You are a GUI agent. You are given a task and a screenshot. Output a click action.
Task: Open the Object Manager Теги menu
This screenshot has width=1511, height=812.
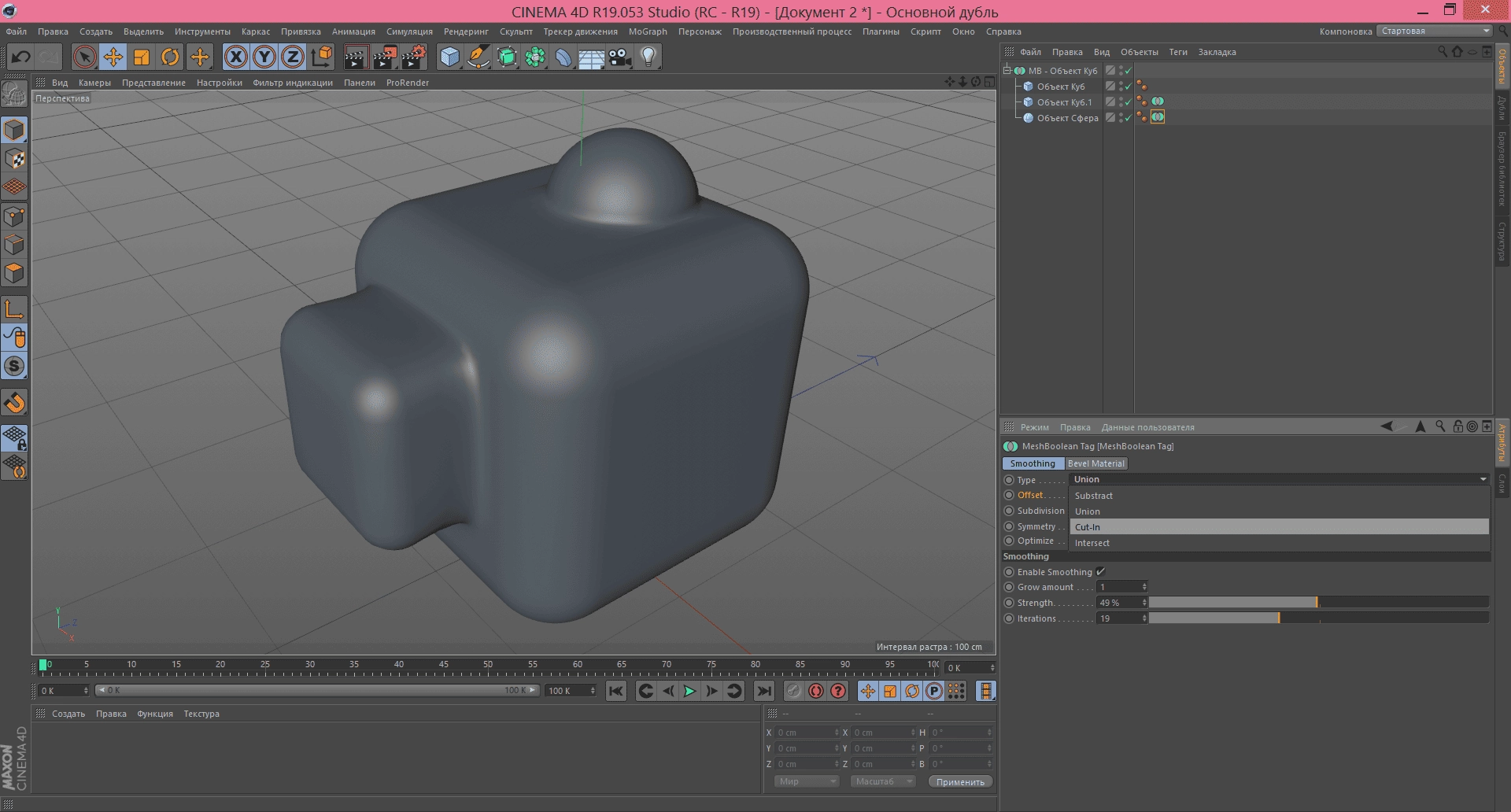click(x=1178, y=52)
